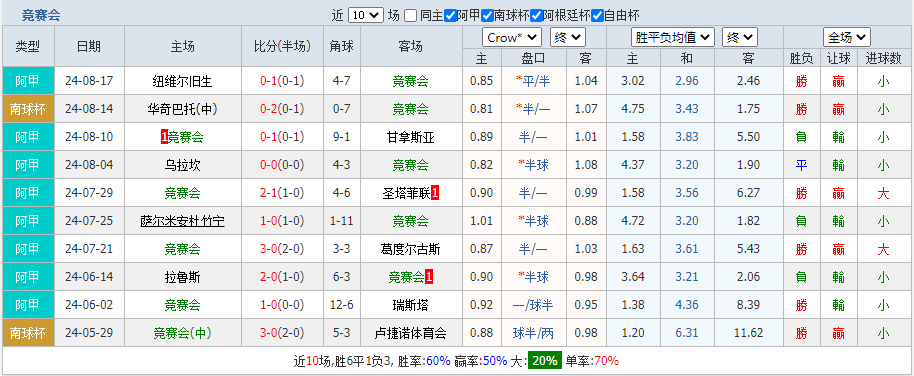Select the date cell 24-08-04
This screenshot has width=914, height=376.
click(x=89, y=165)
